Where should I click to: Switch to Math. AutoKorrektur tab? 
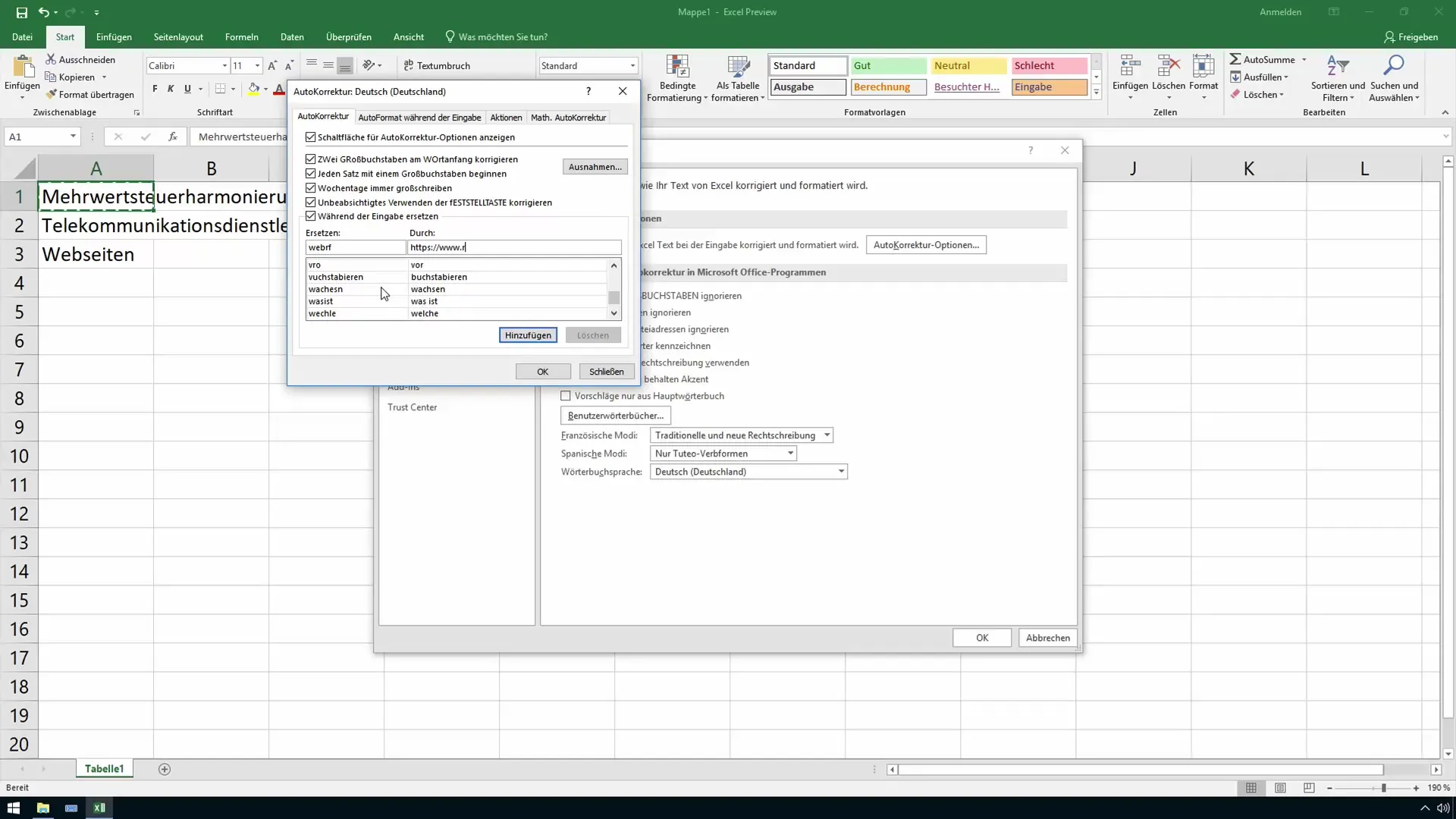tap(568, 118)
